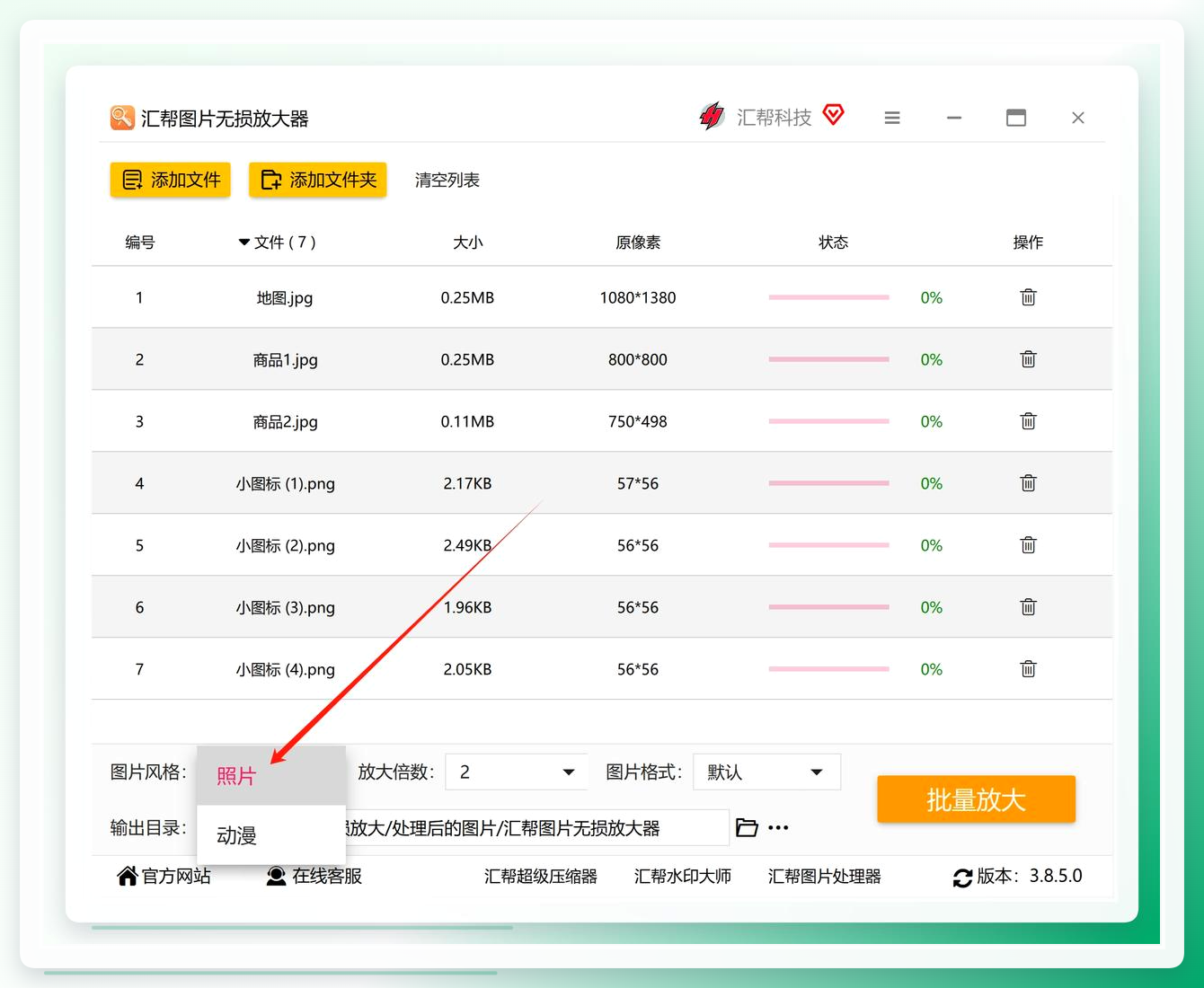This screenshot has width=1204, height=988.
Task: Choose 动漫 style option
Action: click(271, 835)
